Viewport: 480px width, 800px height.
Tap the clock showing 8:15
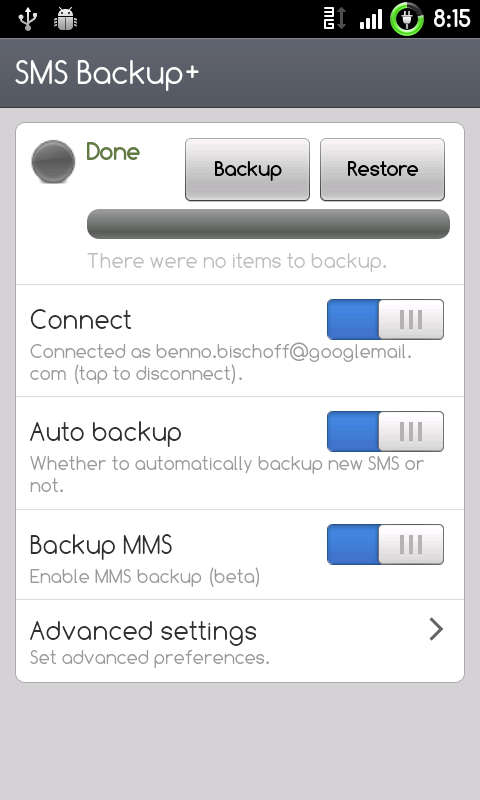pos(451,19)
